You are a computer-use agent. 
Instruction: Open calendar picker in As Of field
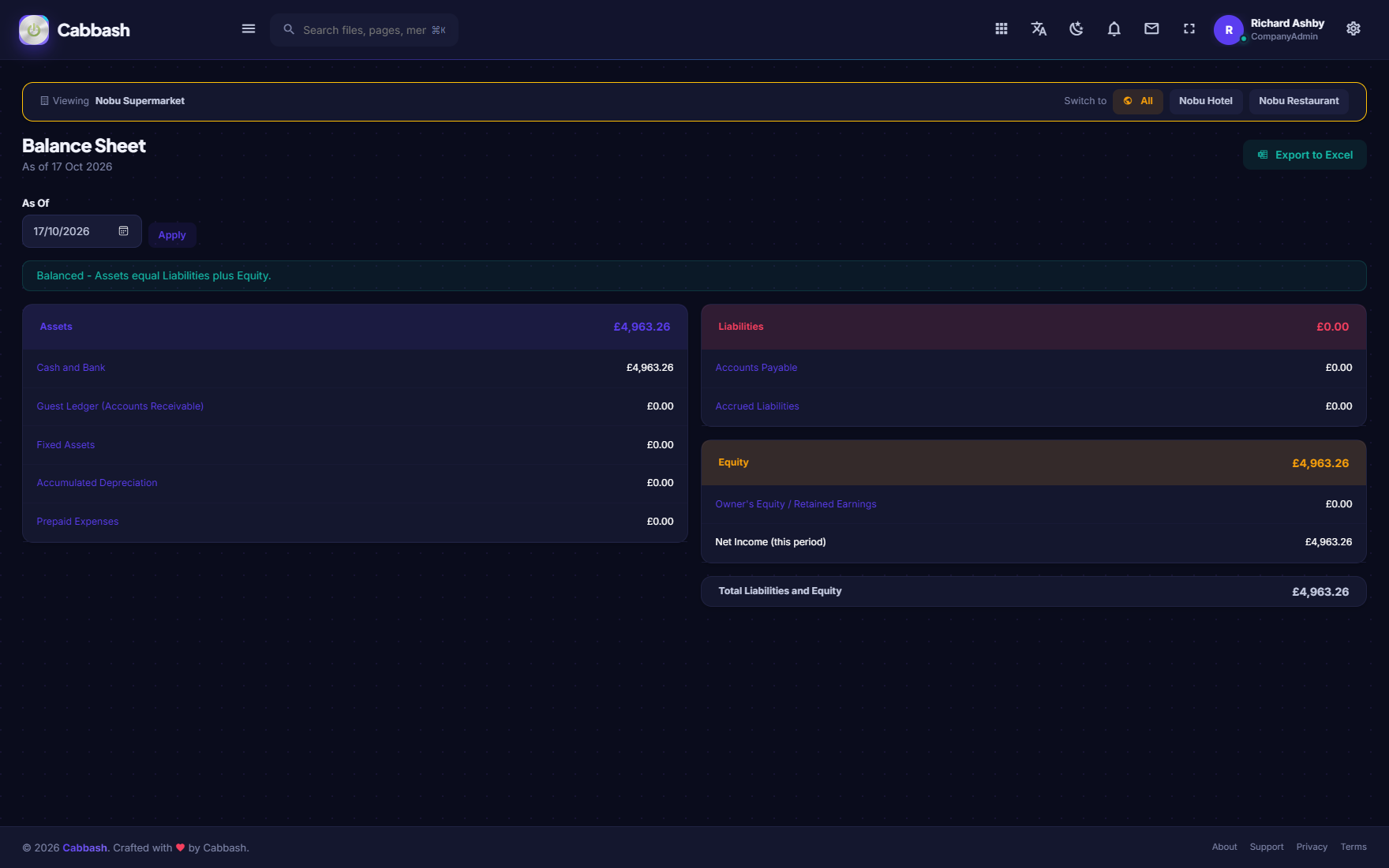tap(123, 231)
